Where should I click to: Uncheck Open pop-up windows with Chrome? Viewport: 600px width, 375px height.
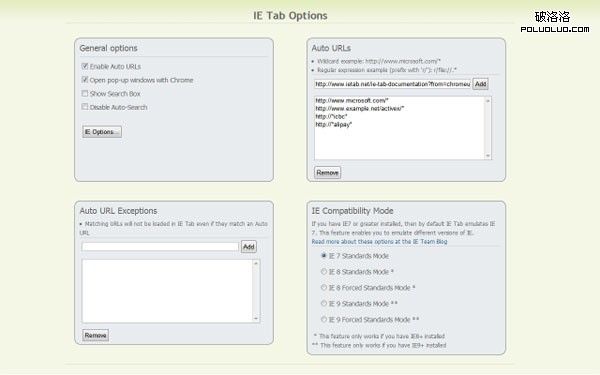85,80
